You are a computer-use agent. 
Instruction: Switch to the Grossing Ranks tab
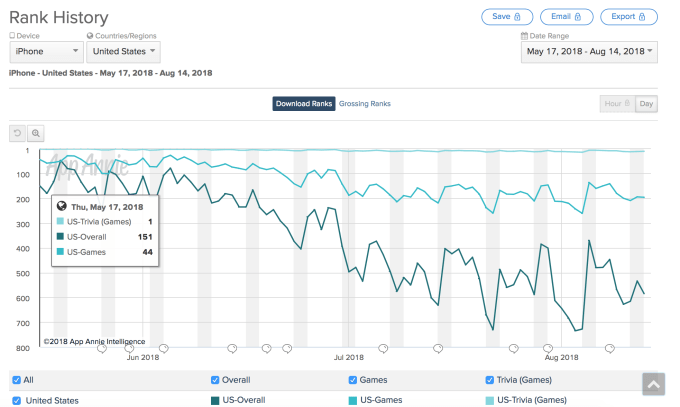pyautogui.click(x=364, y=103)
